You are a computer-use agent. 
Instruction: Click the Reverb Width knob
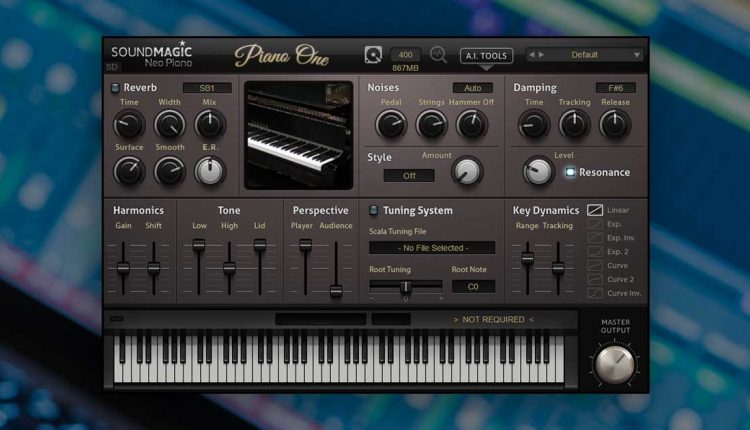[169, 124]
